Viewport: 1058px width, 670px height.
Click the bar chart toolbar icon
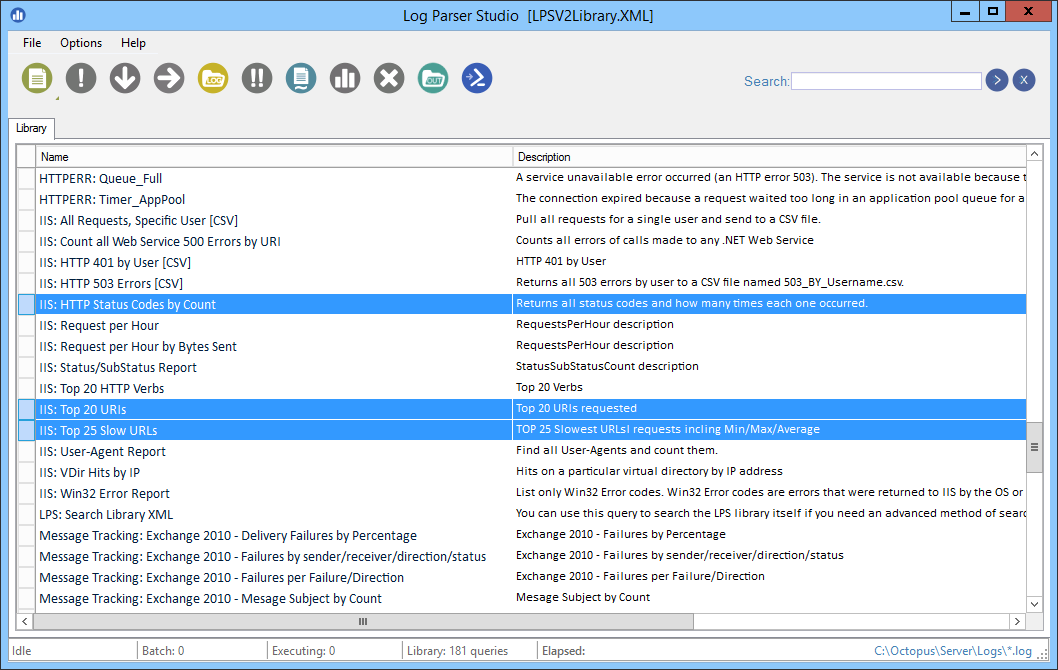click(345, 78)
